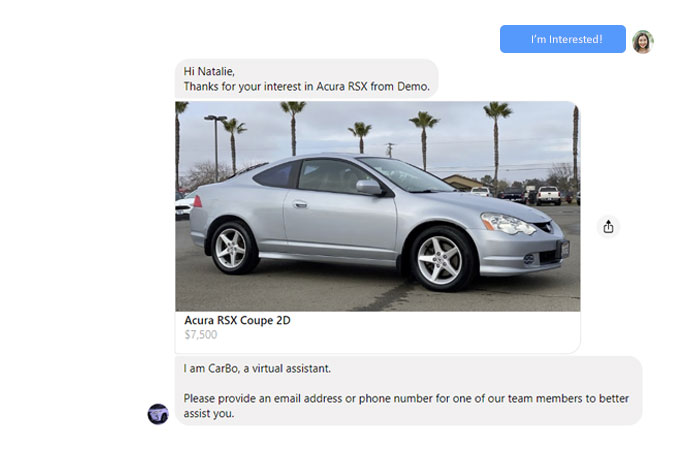
Task: Click the car's front wheel in the photo
Action: 440,259
